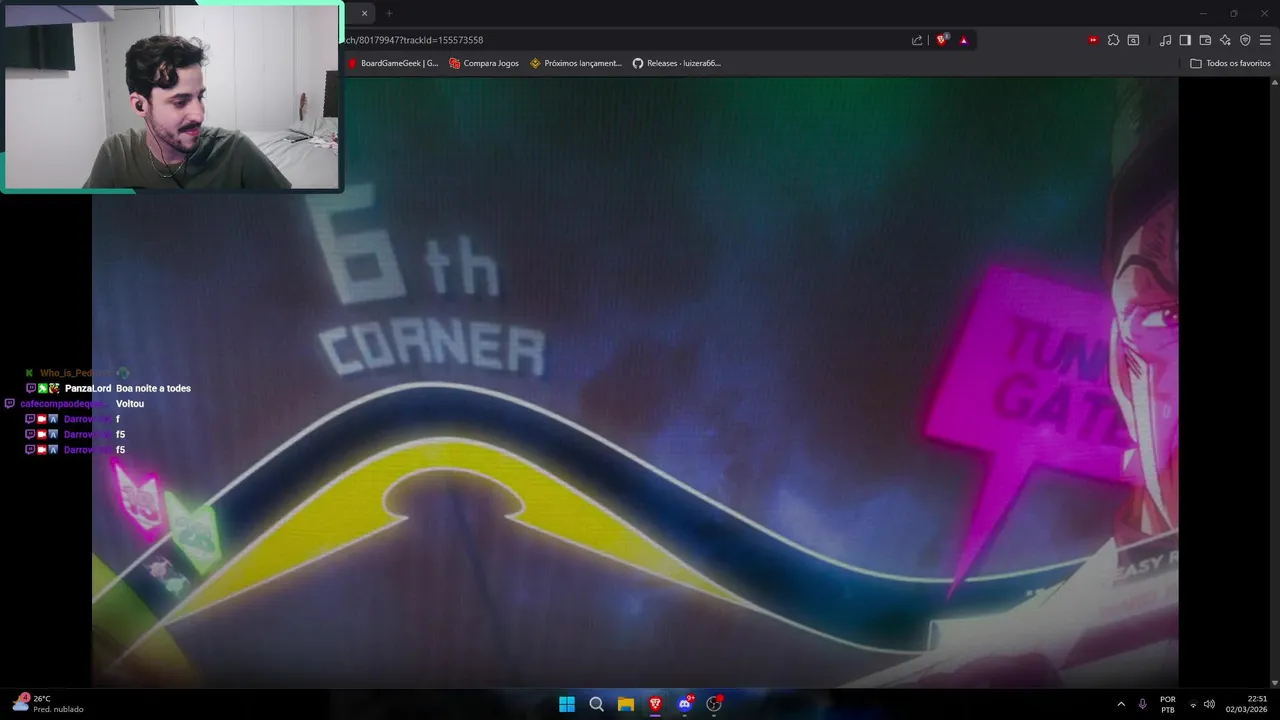
Task: Switch the POR PTB keyboard language
Action: click(1168, 704)
